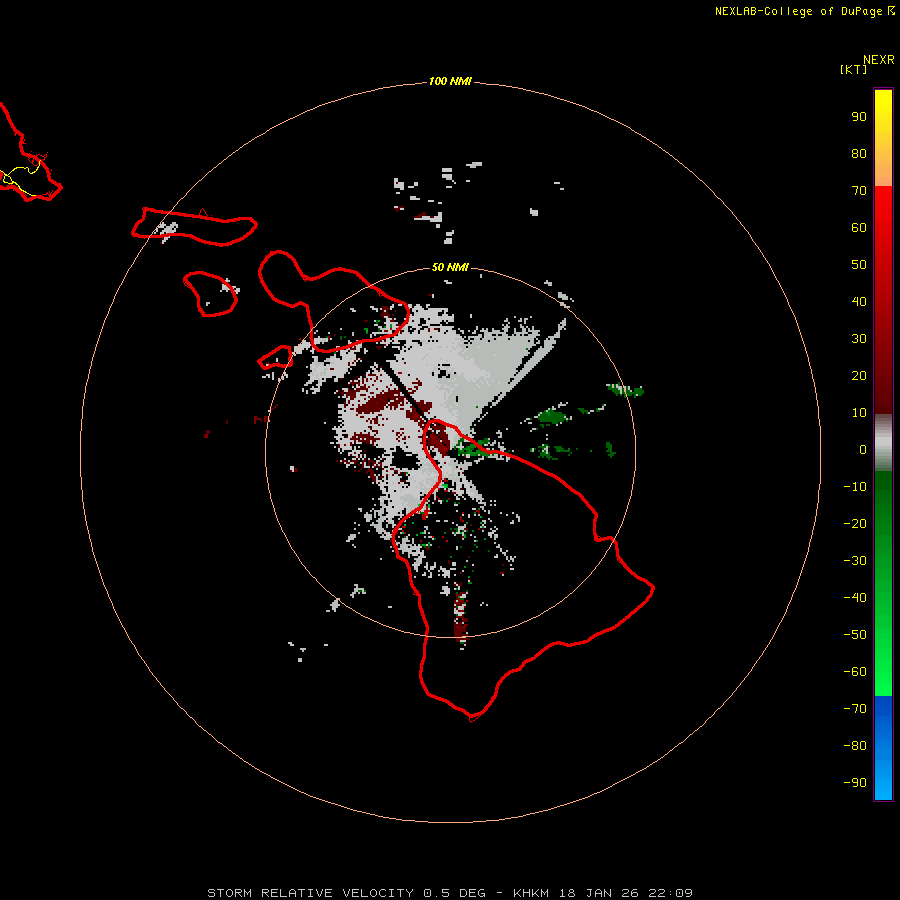Click the 50 NMI range ring label
900x900 pixels.
pyautogui.click(x=450, y=267)
